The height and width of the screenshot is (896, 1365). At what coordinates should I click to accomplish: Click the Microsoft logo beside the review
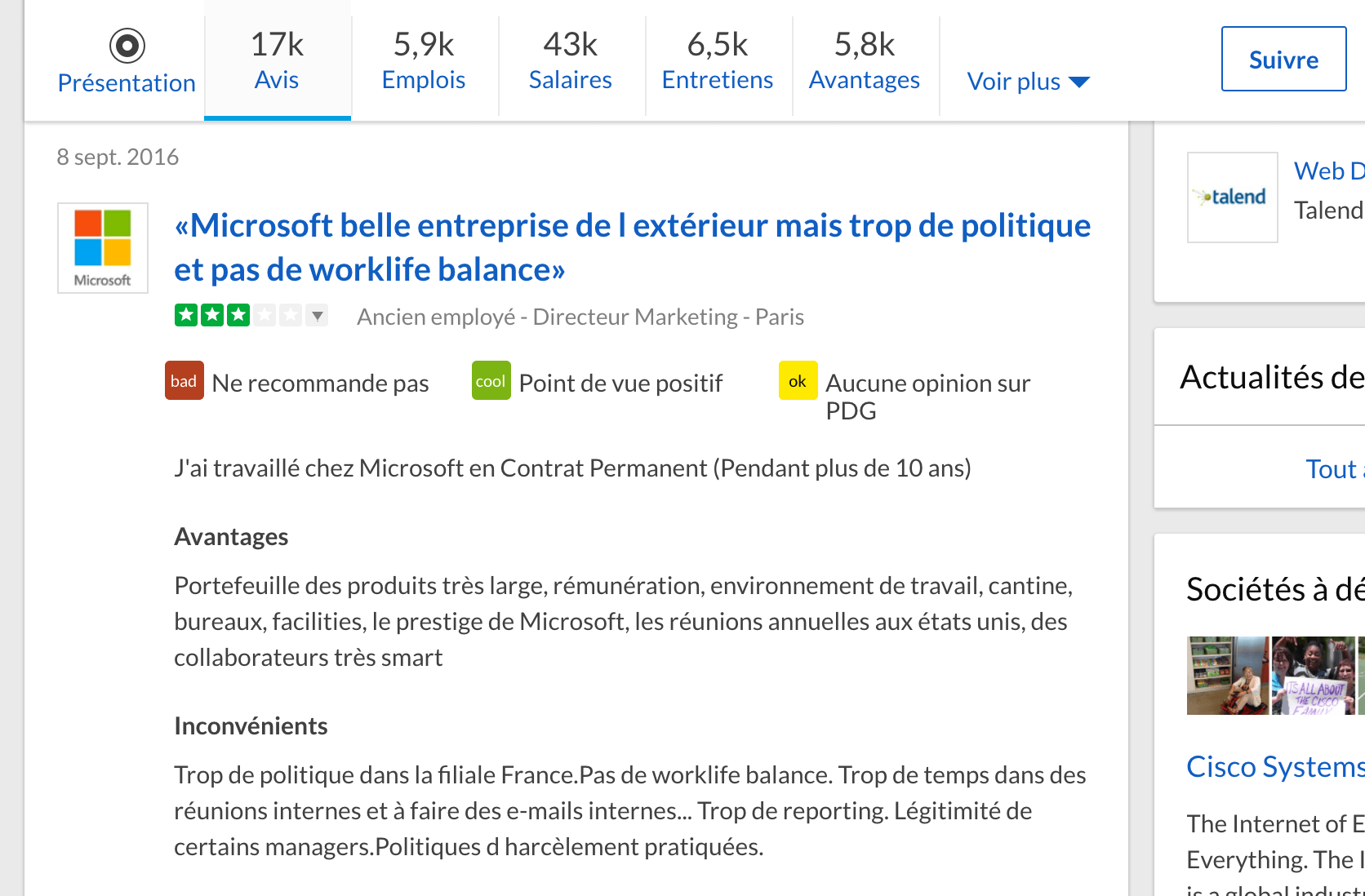tap(103, 248)
